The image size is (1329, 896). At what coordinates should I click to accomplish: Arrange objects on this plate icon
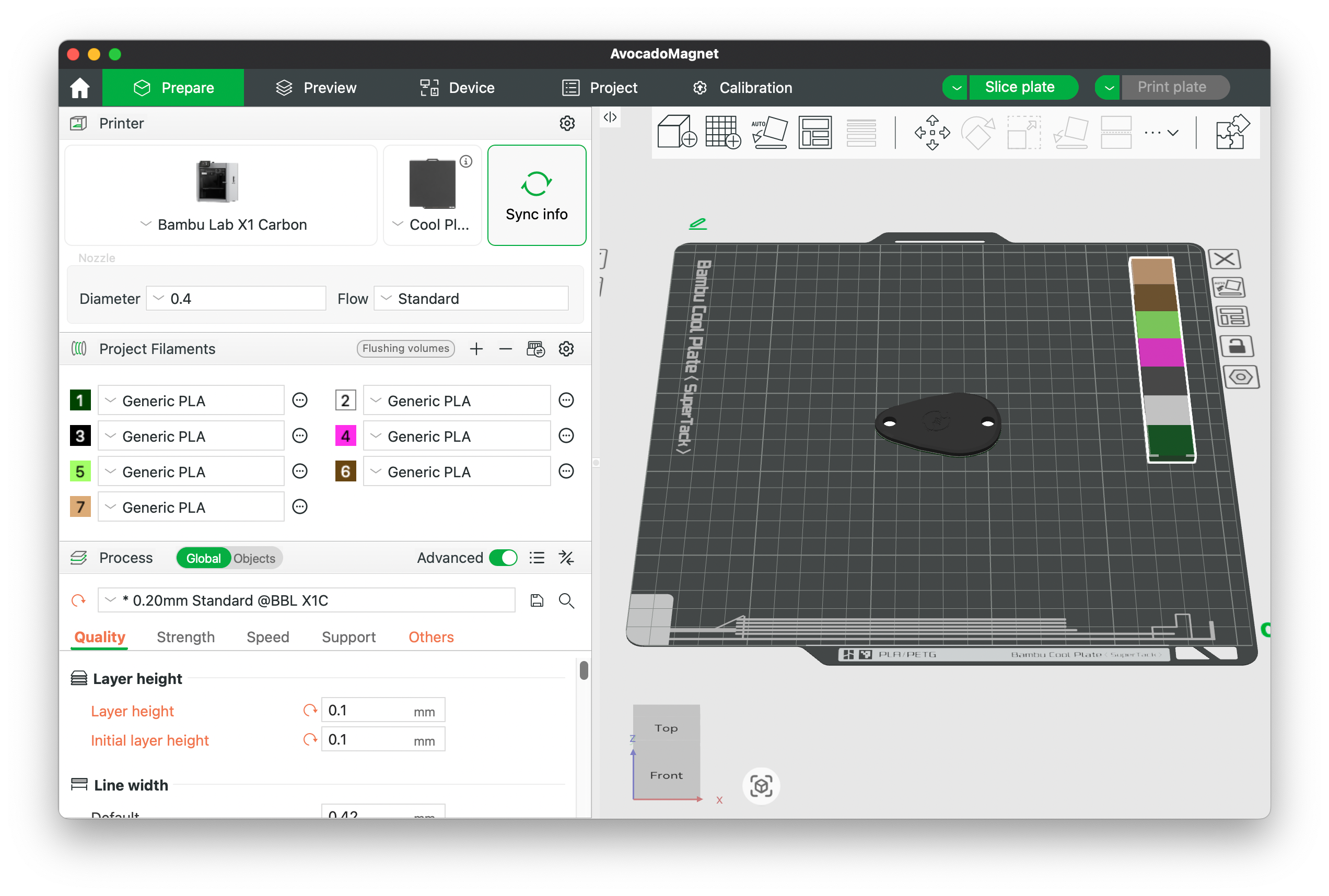[1231, 316]
